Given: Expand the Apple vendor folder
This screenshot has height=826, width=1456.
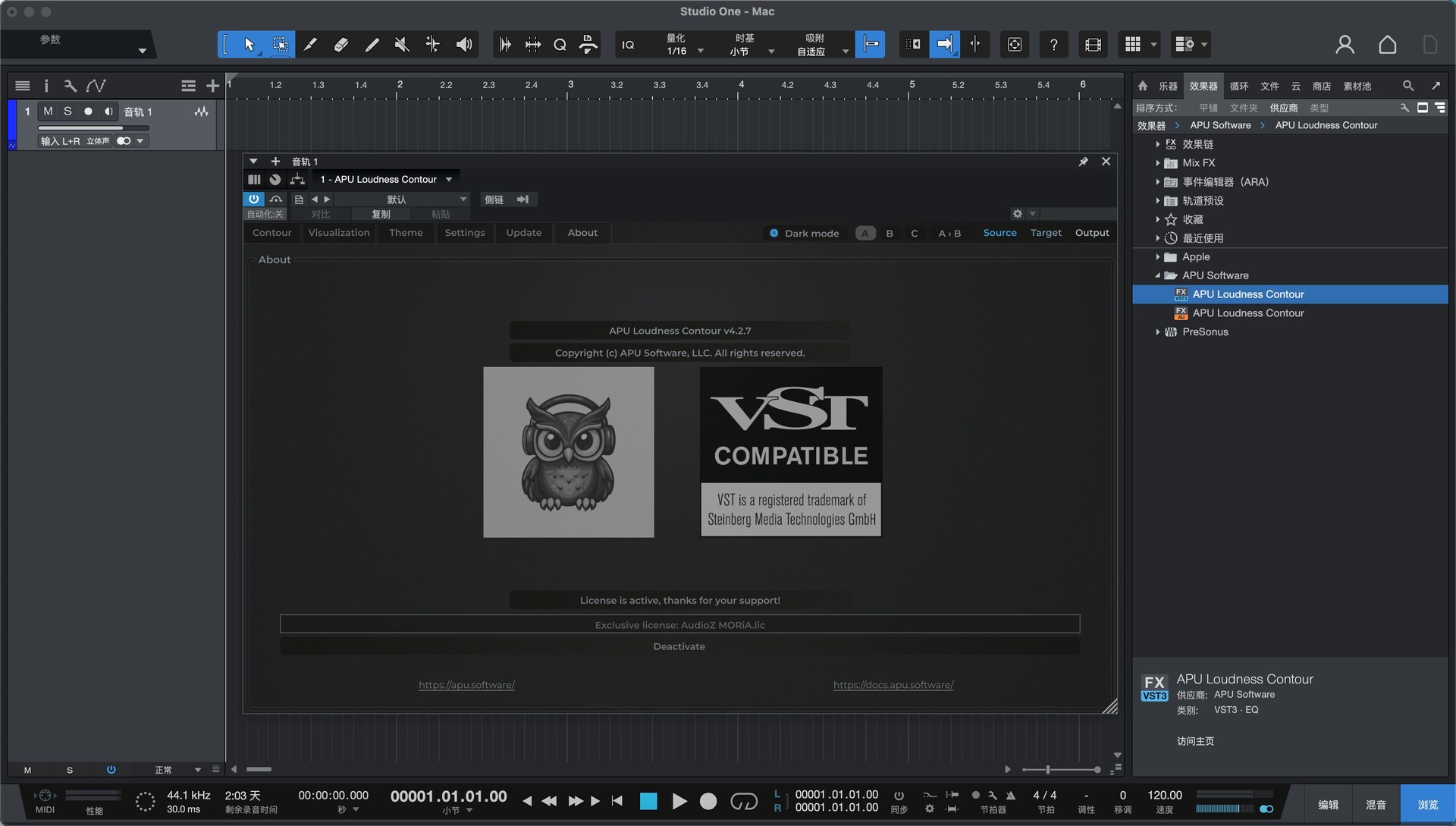Looking at the screenshot, I should (x=1157, y=257).
